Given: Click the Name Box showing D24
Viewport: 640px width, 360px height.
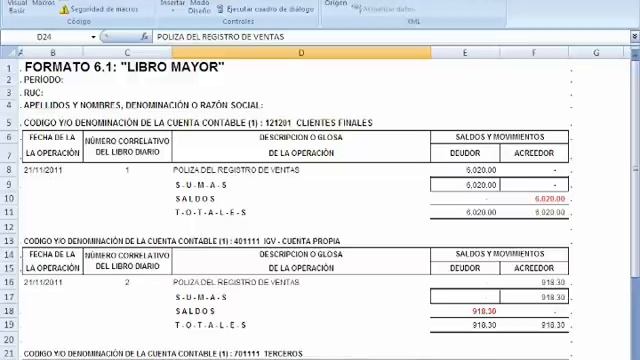Looking at the screenshot, I should (44, 37).
